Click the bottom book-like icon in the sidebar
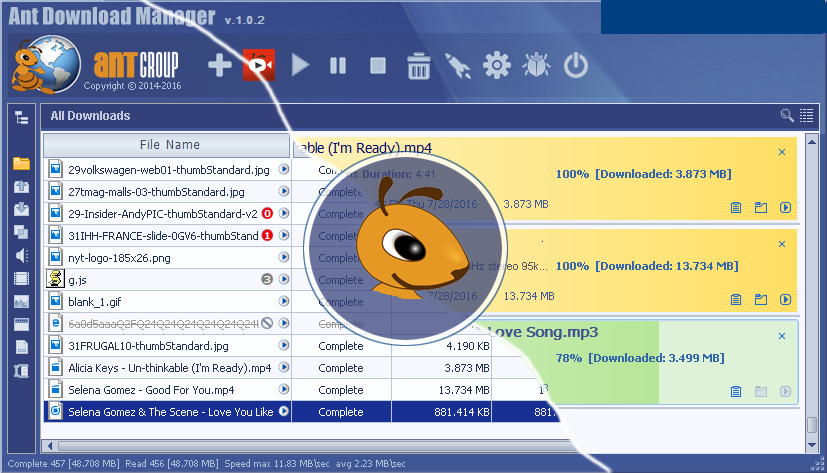 (22, 371)
